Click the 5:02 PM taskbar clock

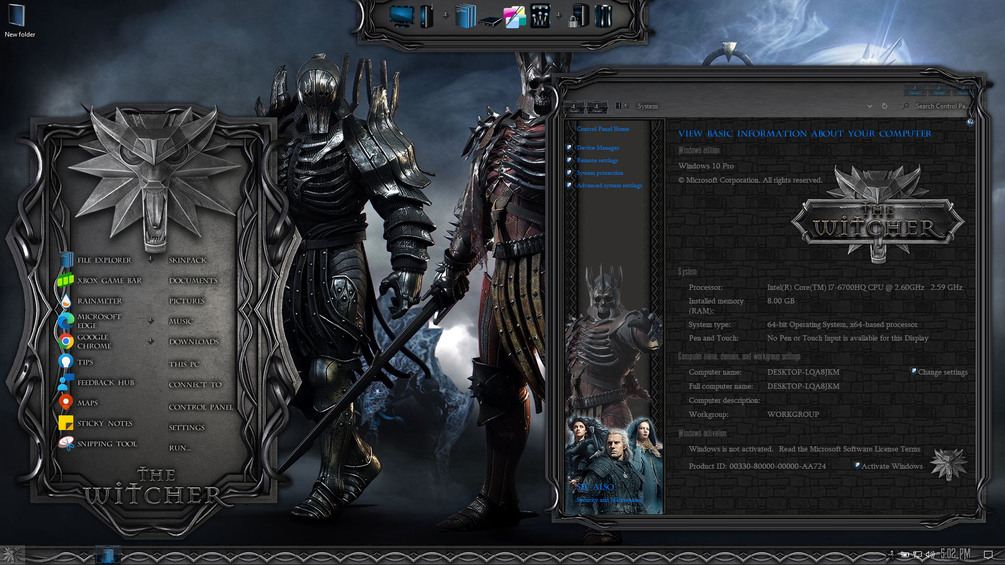click(x=955, y=554)
